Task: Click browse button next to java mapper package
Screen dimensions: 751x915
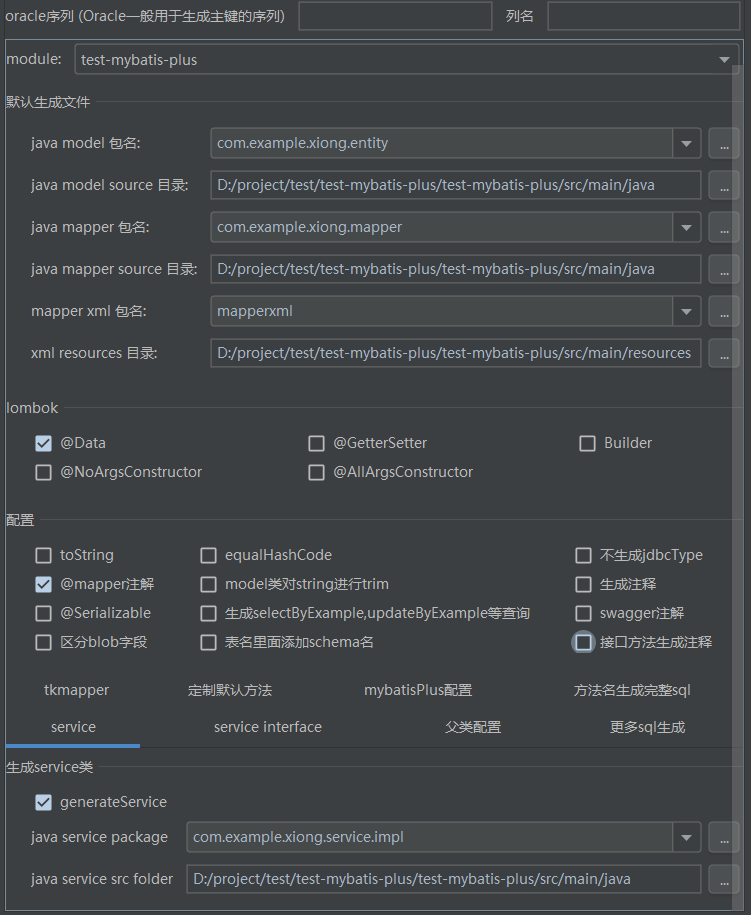Action: (x=723, y=227)
